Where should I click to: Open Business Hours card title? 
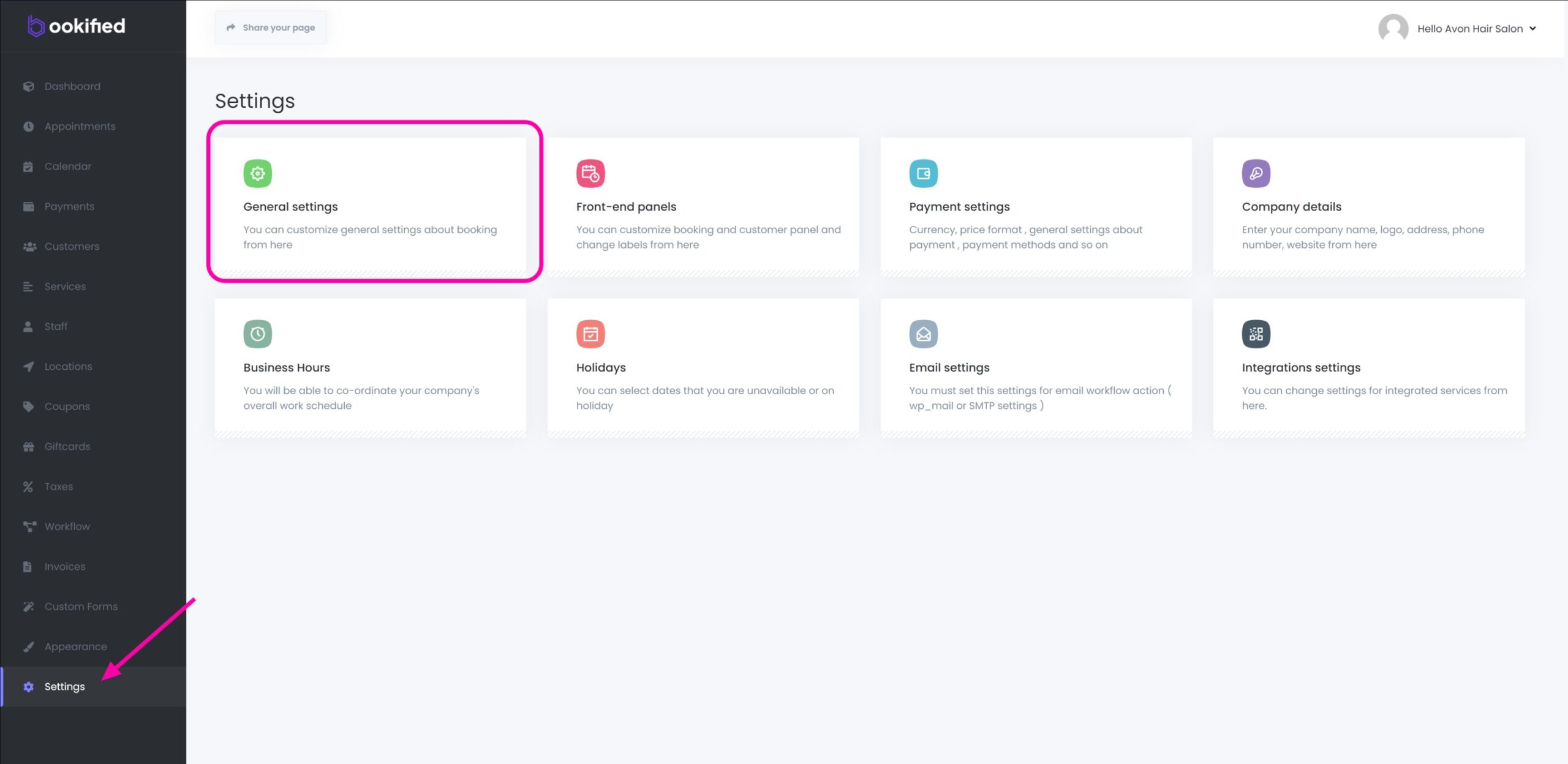point(287,367)
